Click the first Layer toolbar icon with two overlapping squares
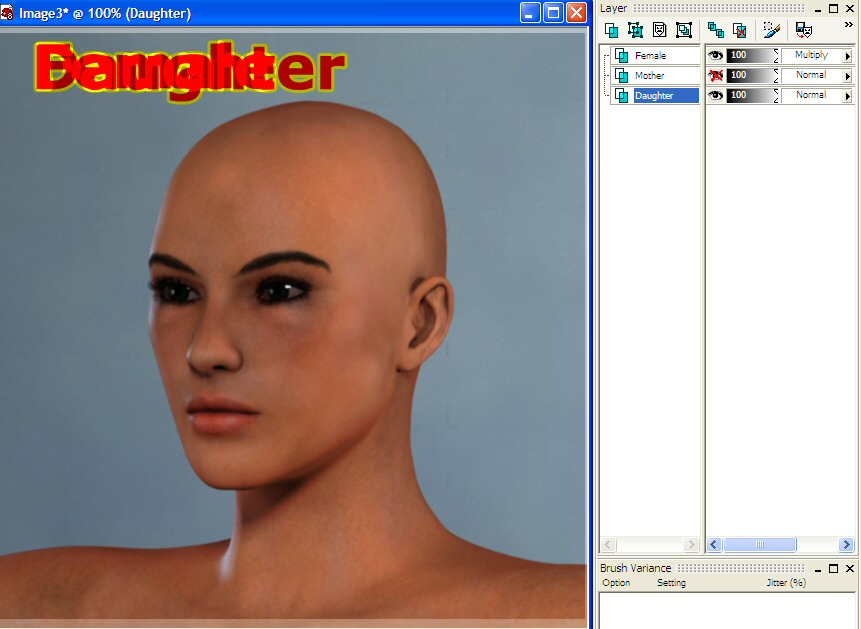 pyautogui.click(x=611, y=30)
